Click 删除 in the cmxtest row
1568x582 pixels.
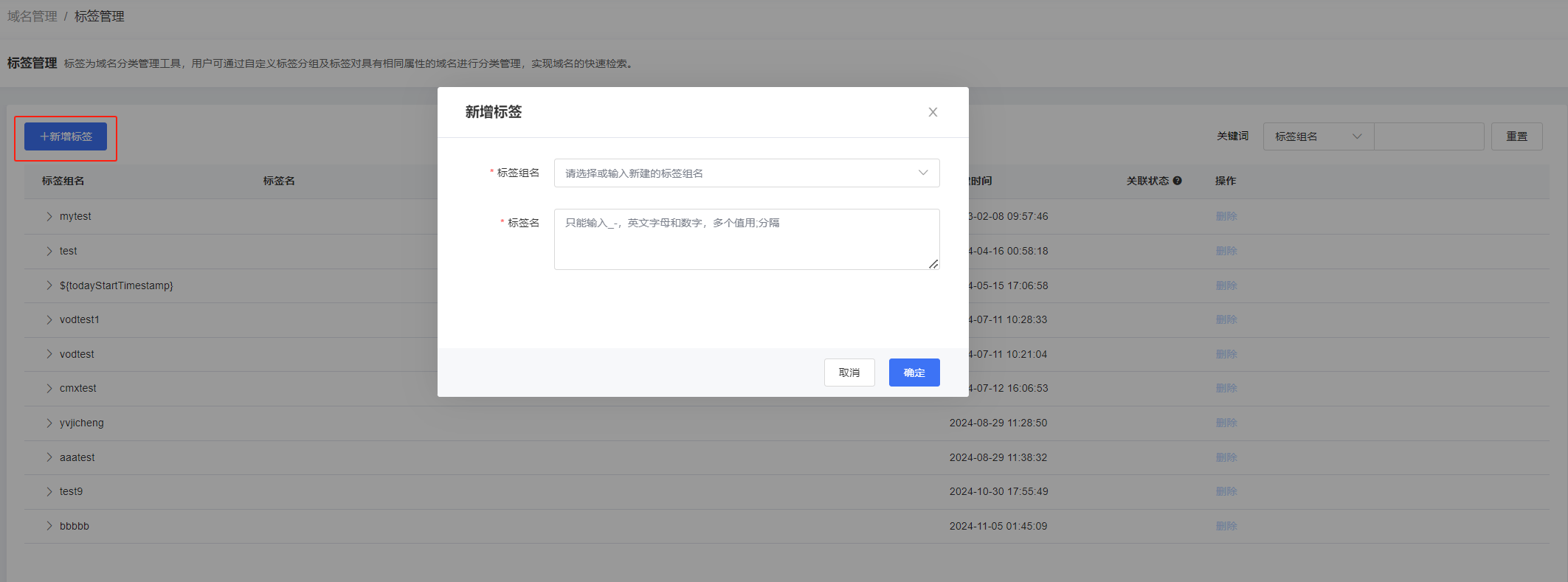coord(1226,388)
